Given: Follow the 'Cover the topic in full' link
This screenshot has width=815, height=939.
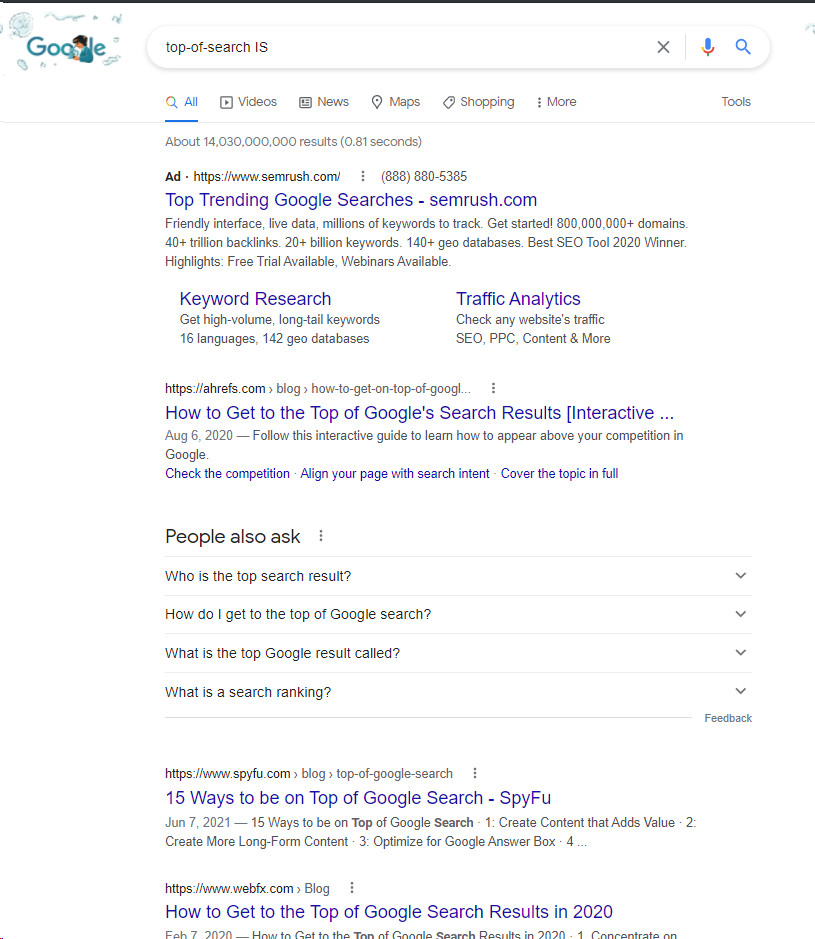Looking at the screenshot, I should pyautogui.click(x=559, y=474).
